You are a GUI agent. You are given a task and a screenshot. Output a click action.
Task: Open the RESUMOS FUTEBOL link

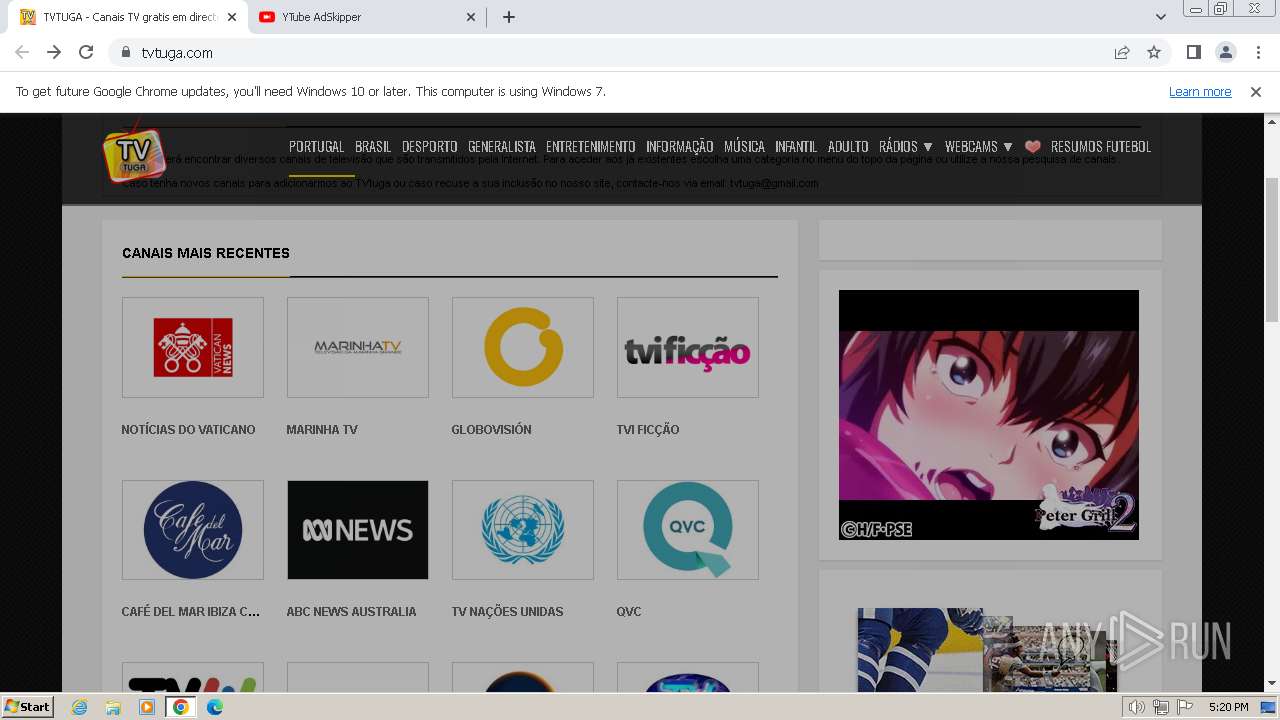1101,147
